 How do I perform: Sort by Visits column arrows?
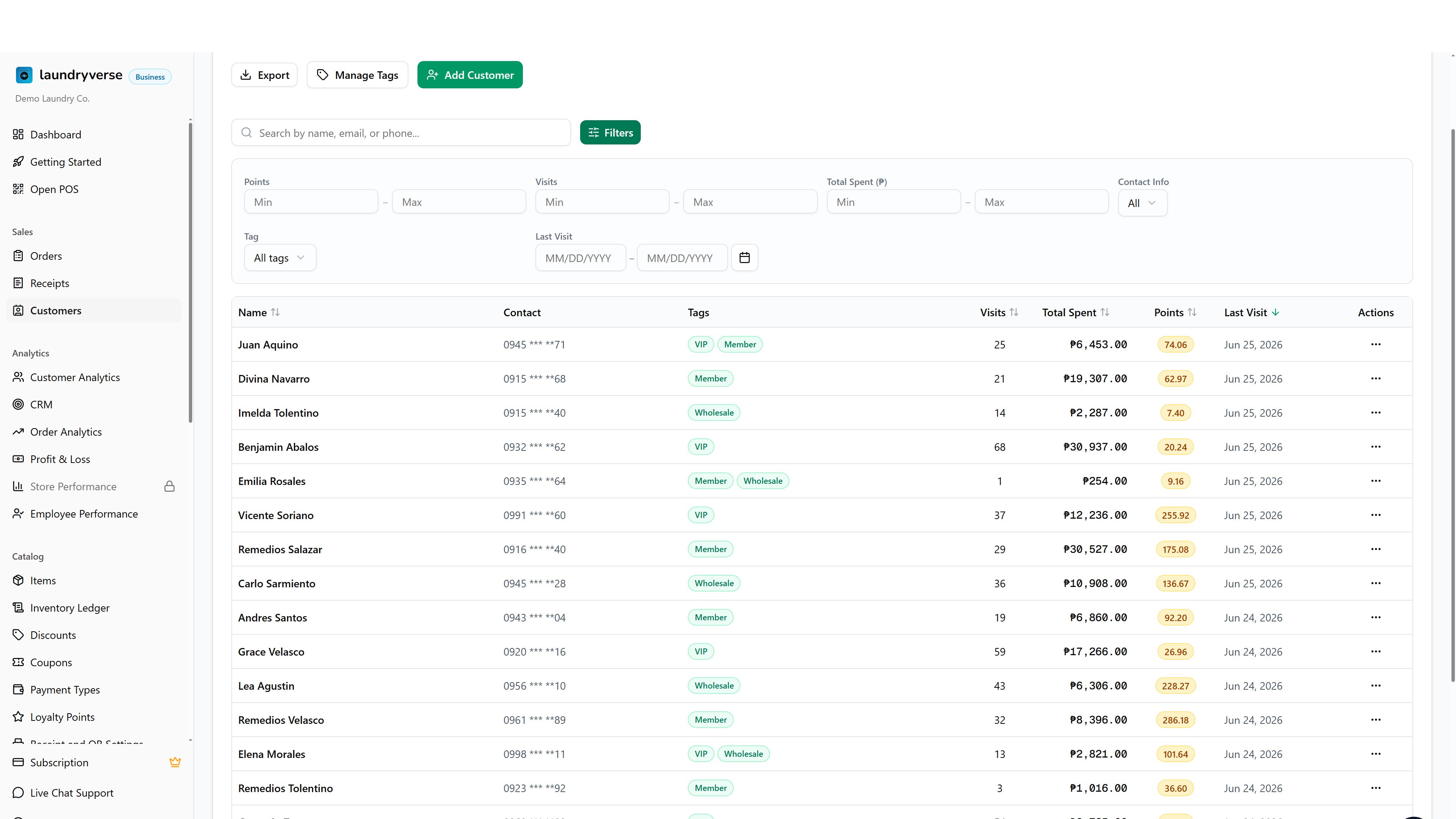pos(1014,312)
